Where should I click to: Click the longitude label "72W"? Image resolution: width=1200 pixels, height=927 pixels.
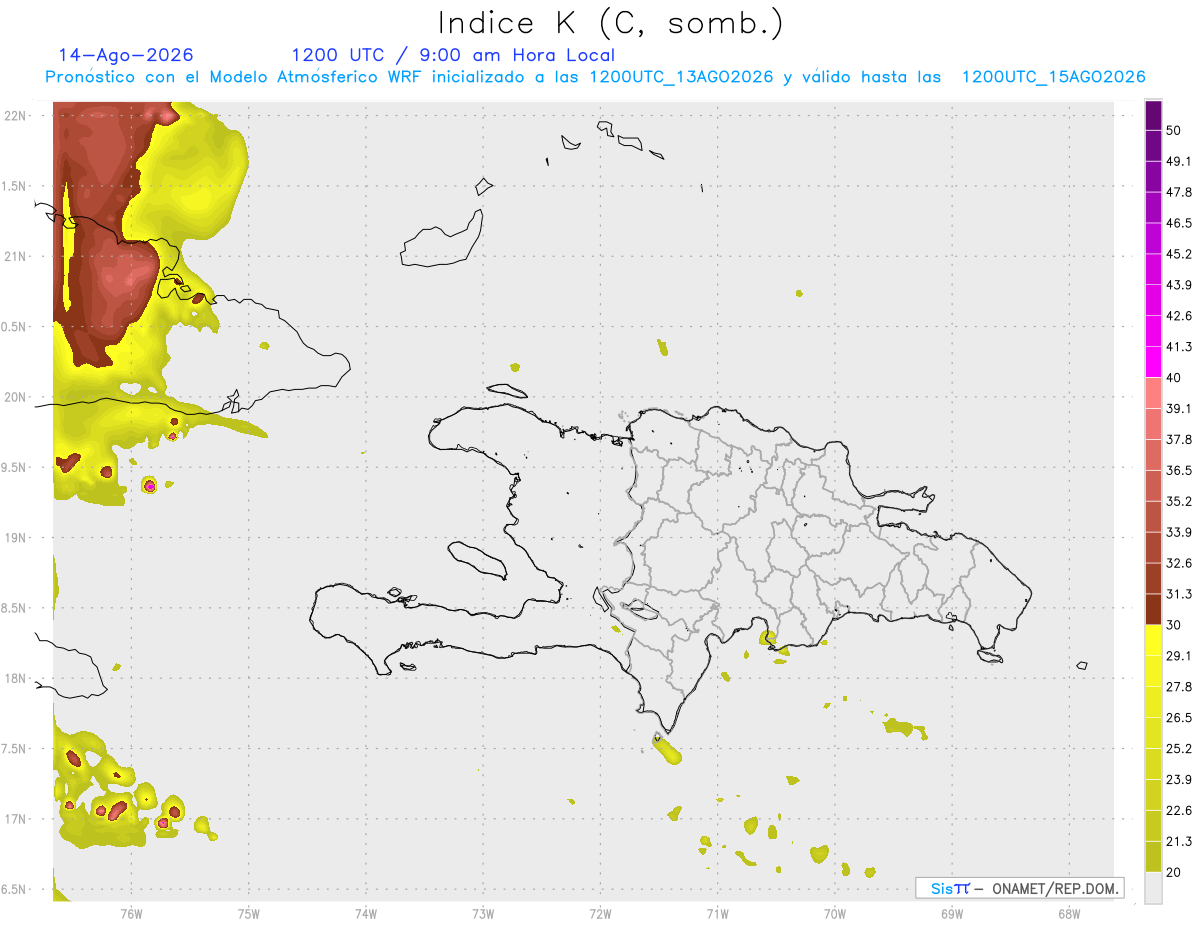coord(600,913)
